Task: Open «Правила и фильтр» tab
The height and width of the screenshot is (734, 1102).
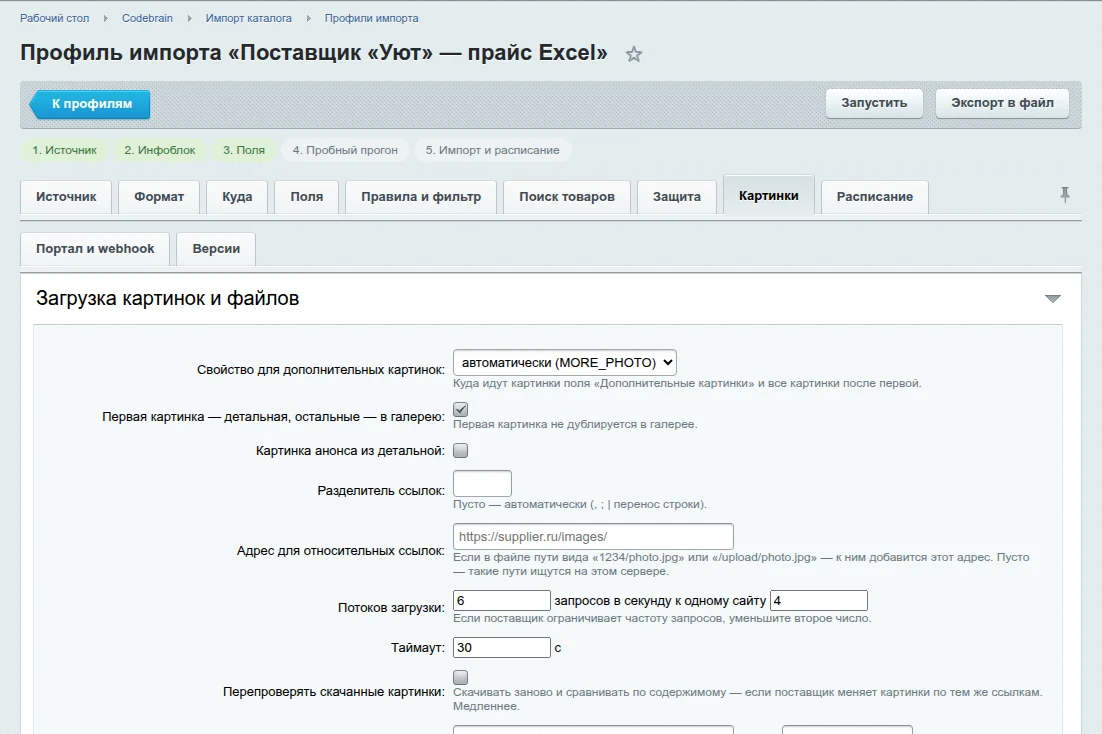Action: tap(421, 197)
